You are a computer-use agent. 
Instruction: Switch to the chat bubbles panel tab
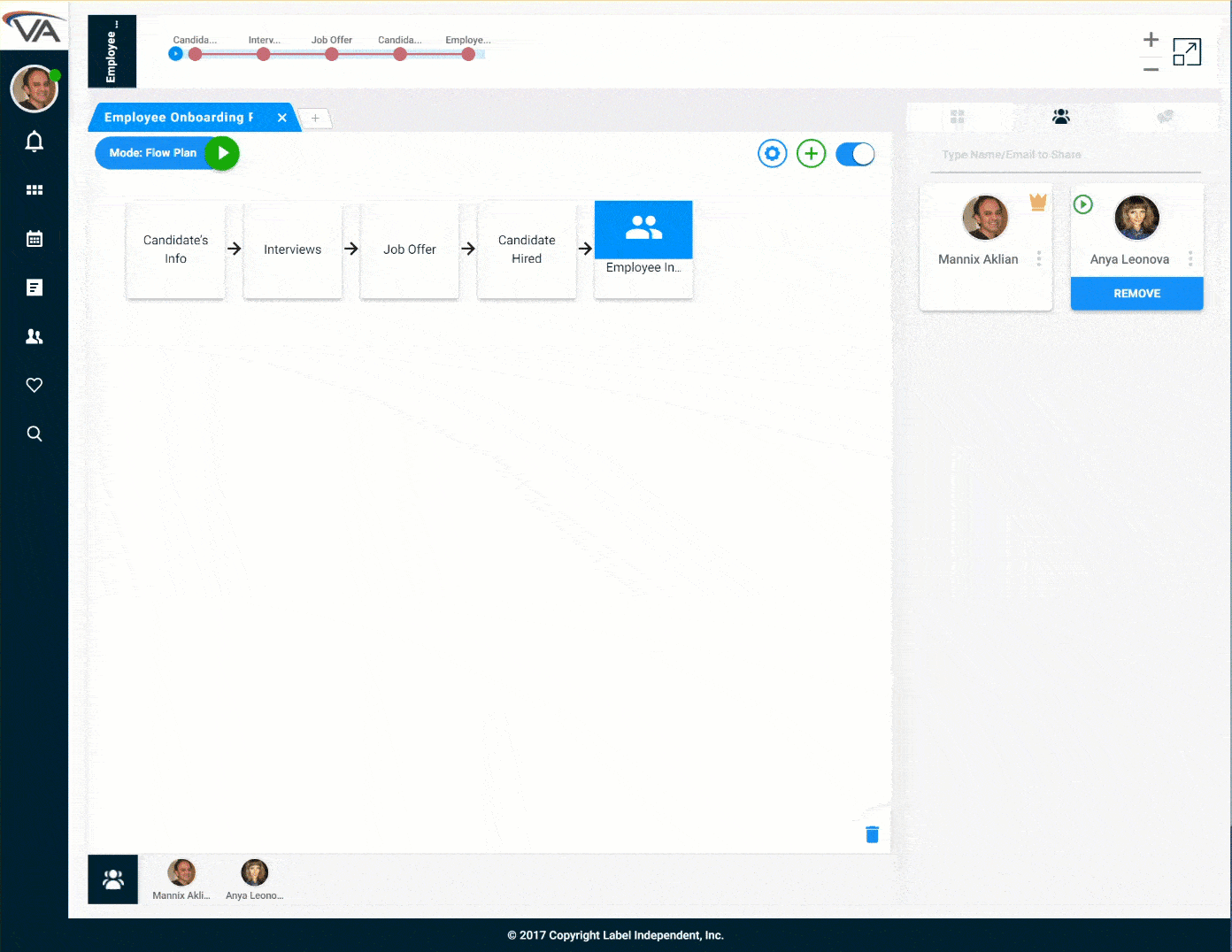coord(1165,117)
